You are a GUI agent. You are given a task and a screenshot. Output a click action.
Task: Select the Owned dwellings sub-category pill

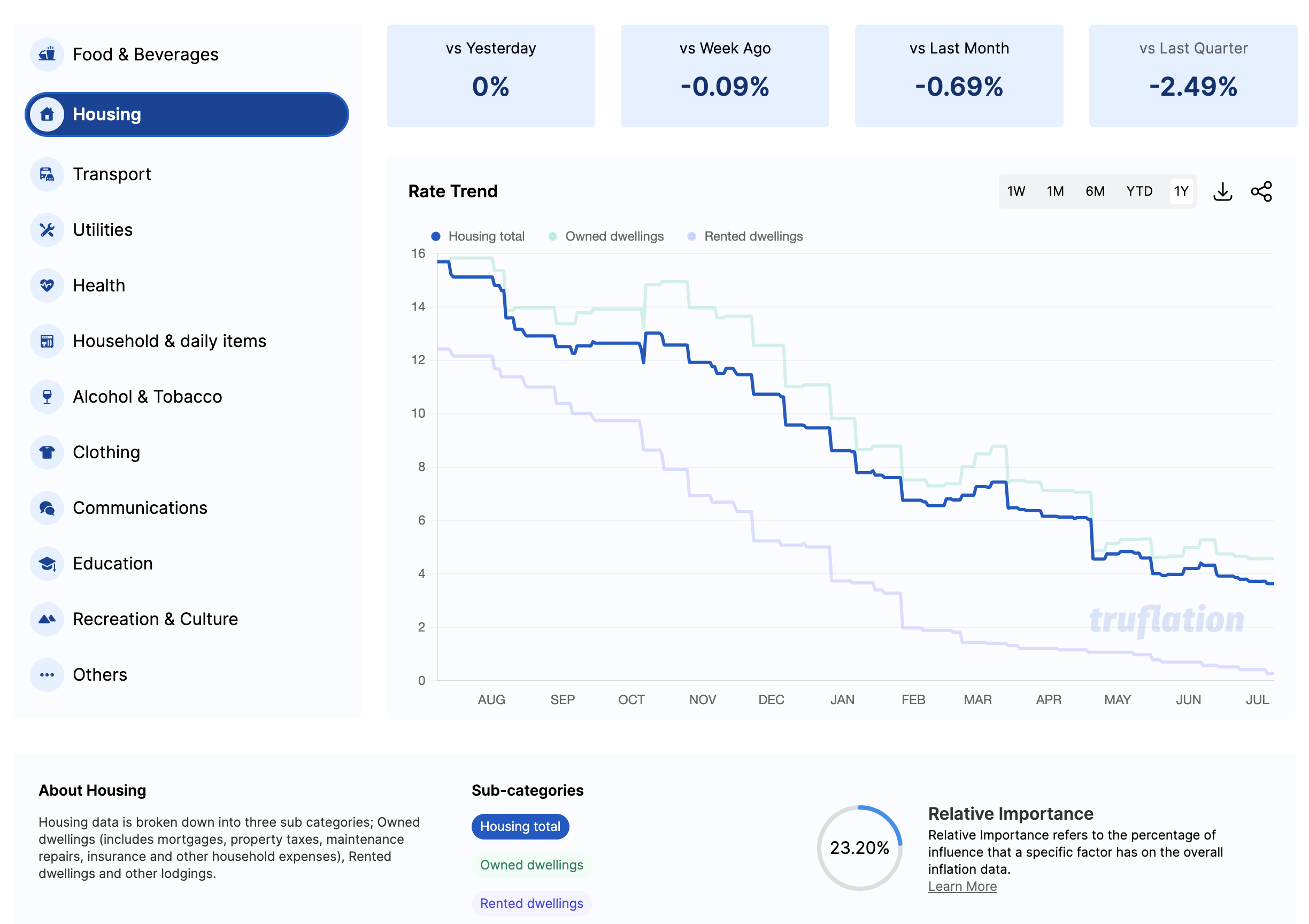532,865
